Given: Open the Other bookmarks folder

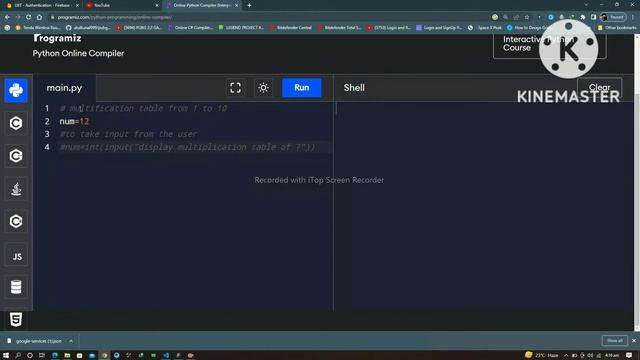Looking at the screenshot, I should tap(617, 28).
